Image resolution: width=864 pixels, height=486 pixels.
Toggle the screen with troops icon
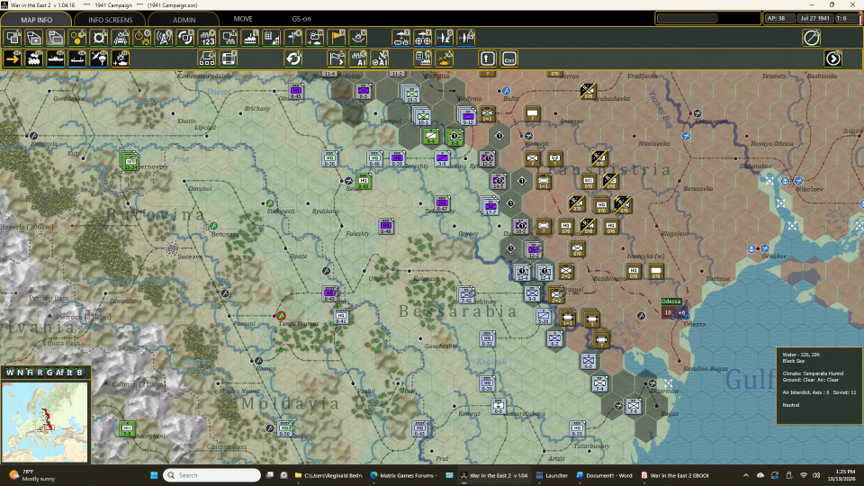229,38
